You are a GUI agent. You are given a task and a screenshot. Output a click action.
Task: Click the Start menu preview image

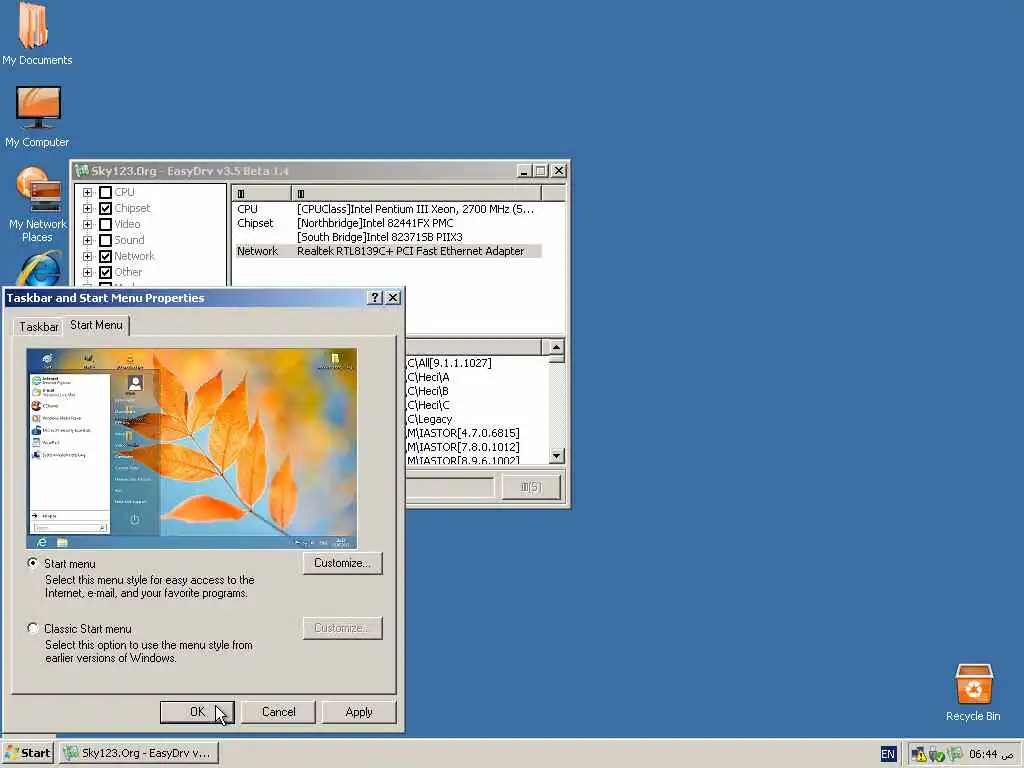click(192, 449)
